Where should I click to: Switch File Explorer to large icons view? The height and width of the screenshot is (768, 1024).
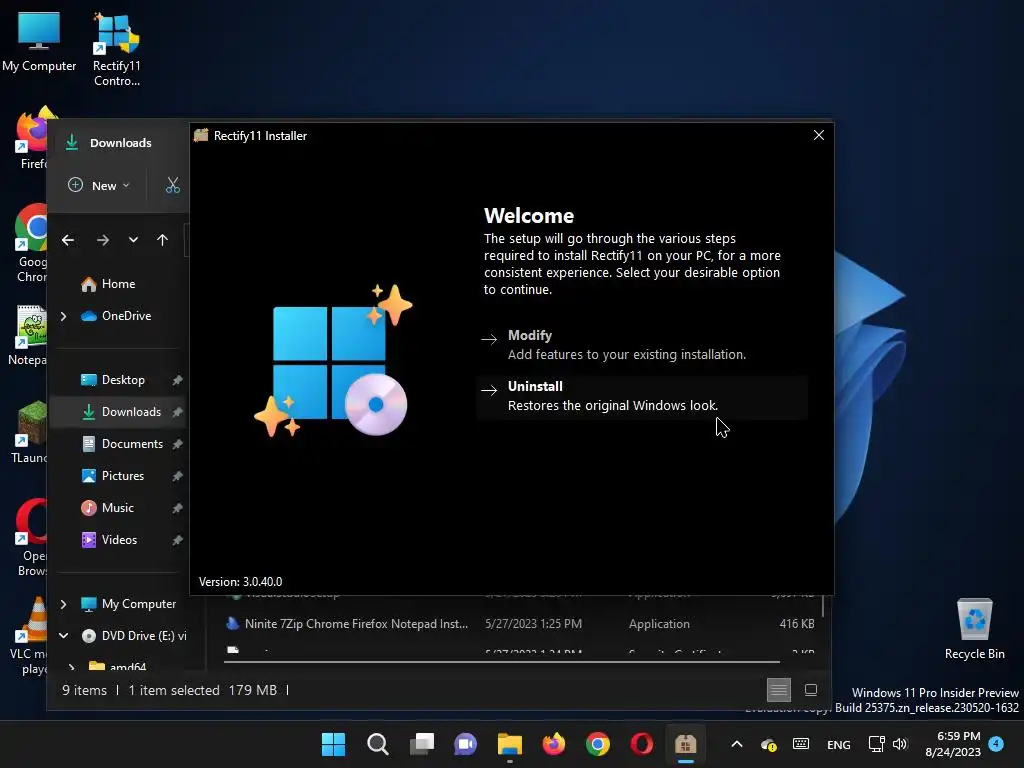(811, 690)
